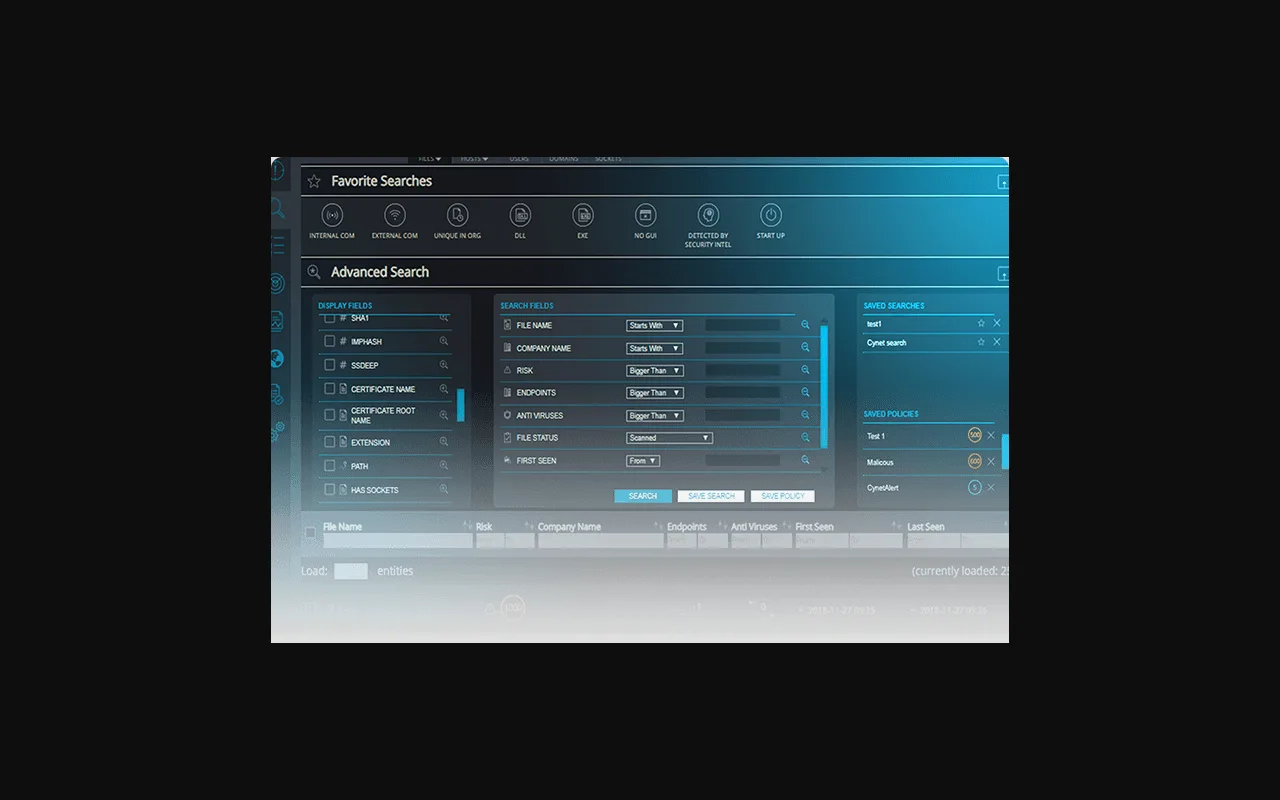Click the 500 badge on Test 1 policy
1280x800 pixels.
click(x=975, y=435)
